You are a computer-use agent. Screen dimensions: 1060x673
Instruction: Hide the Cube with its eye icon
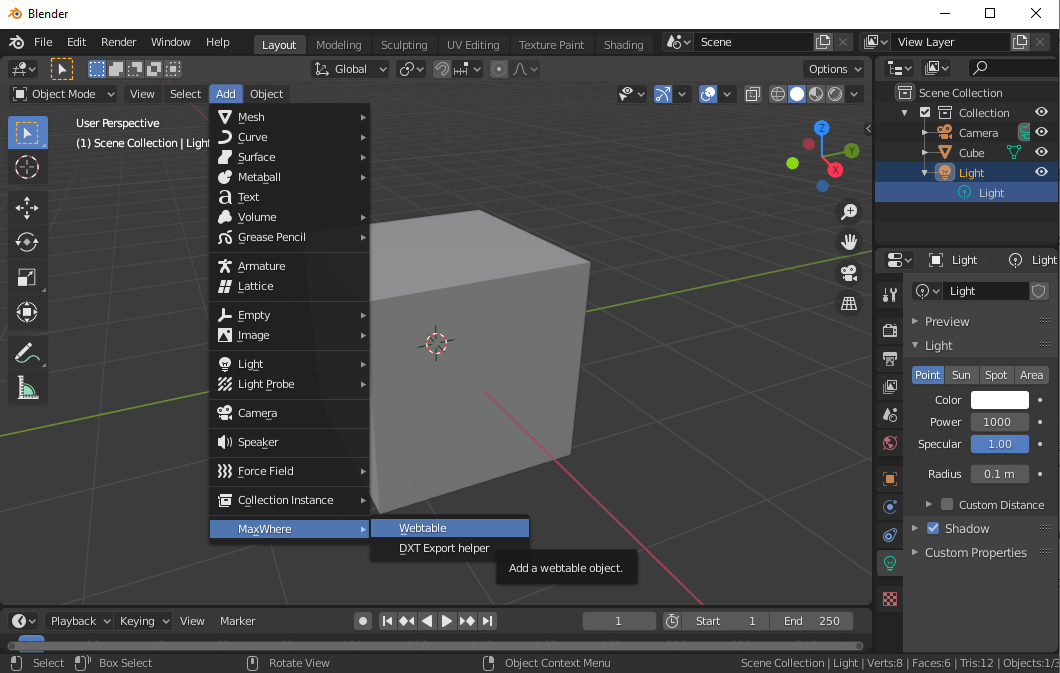coord(1041,152)
